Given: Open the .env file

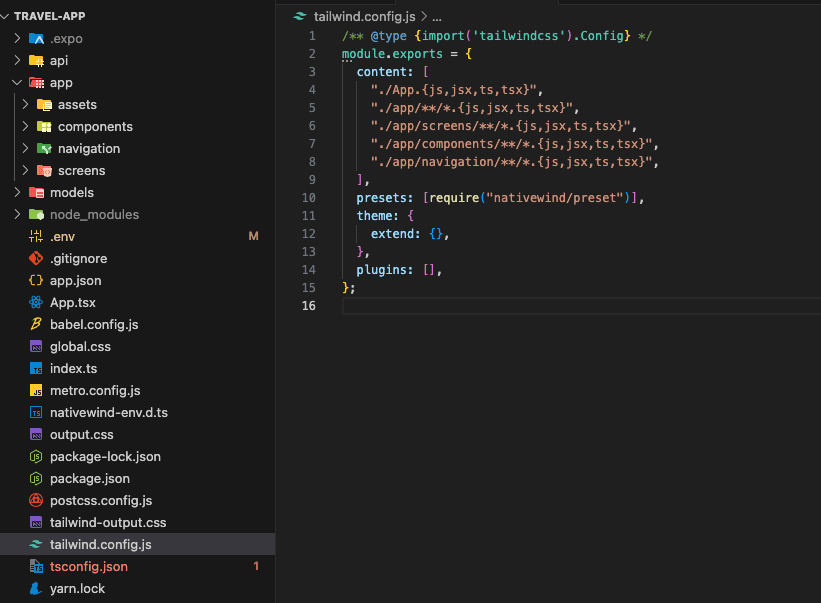Looking at the screenshot, I should 138,236.
